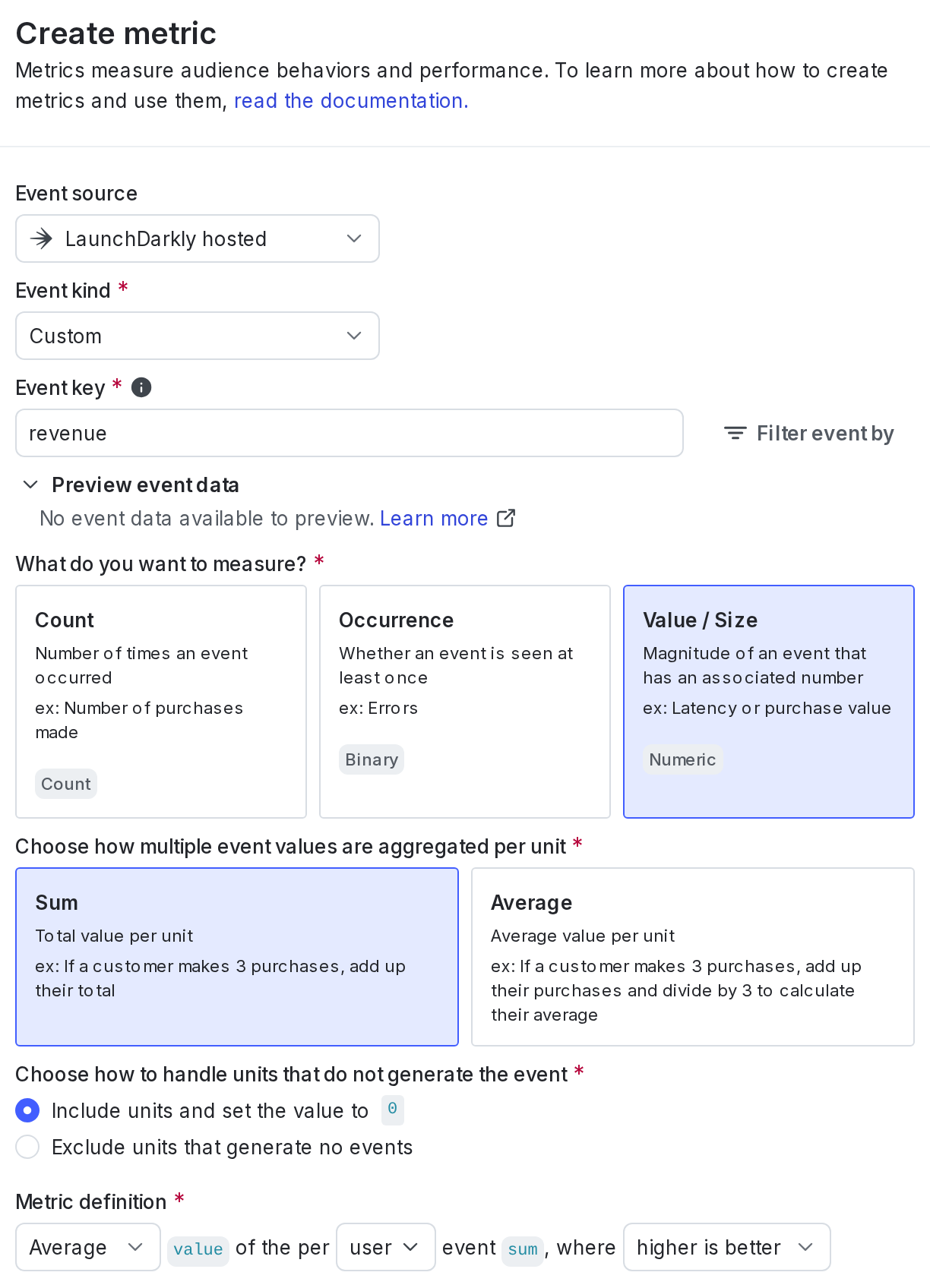Open the higher is better dropdown

tap(727, 1247)
